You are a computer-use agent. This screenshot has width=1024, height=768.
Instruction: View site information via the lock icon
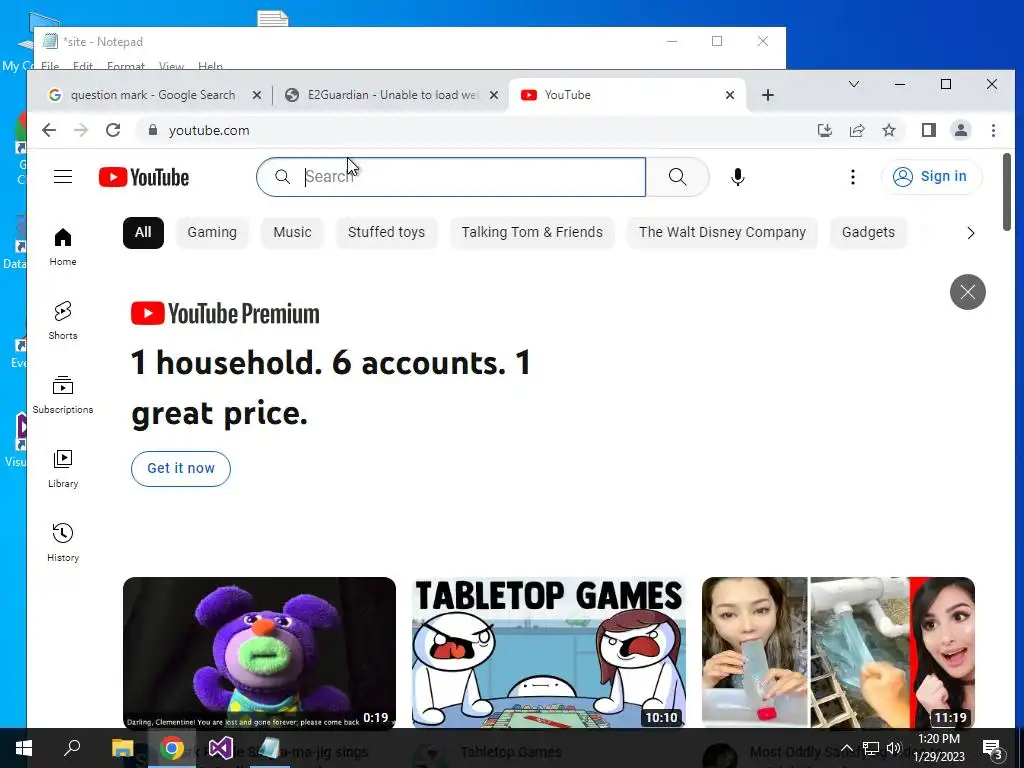click(x=153, y=130)
